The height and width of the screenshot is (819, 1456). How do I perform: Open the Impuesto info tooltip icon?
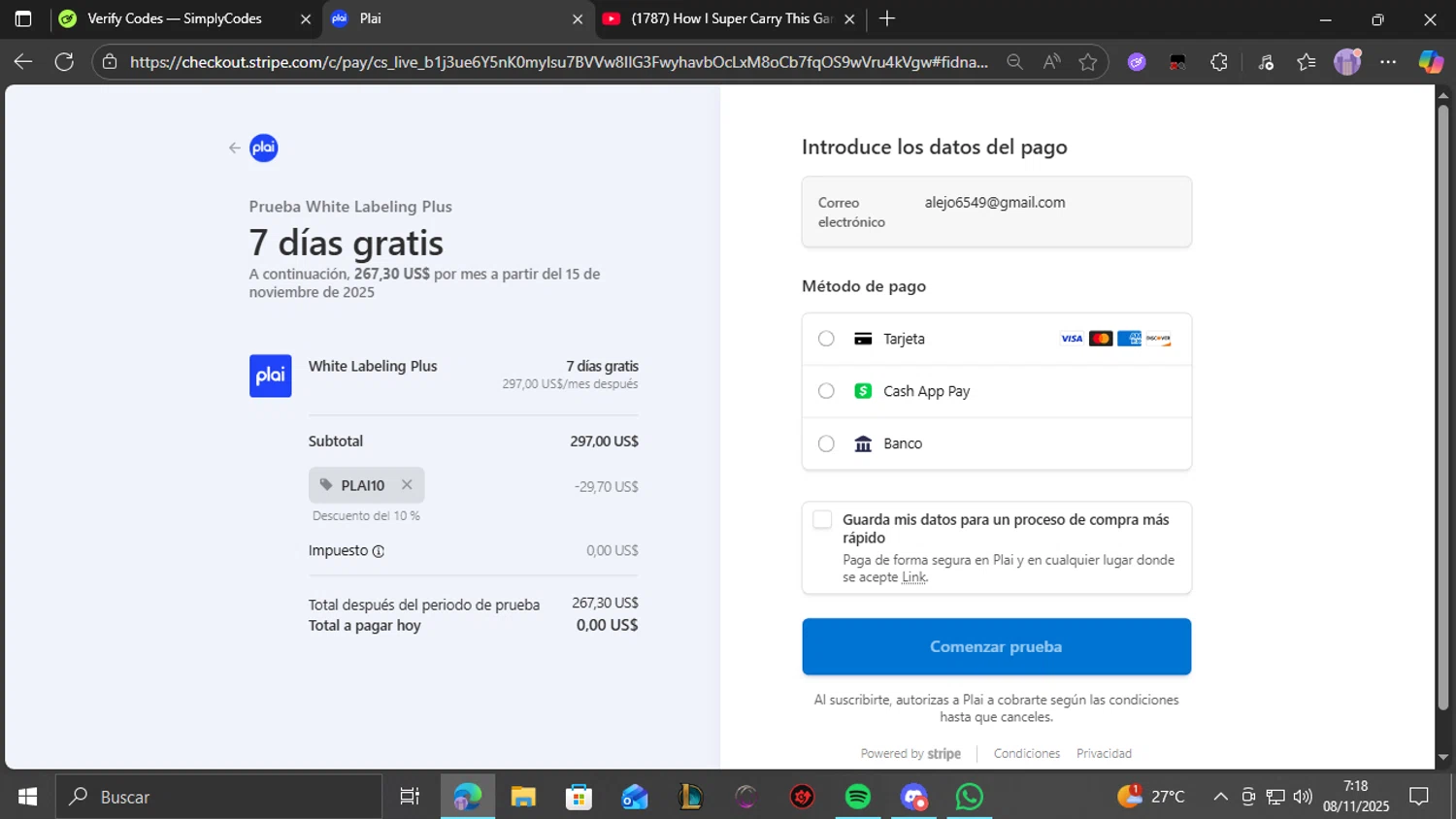pos(379,551)
